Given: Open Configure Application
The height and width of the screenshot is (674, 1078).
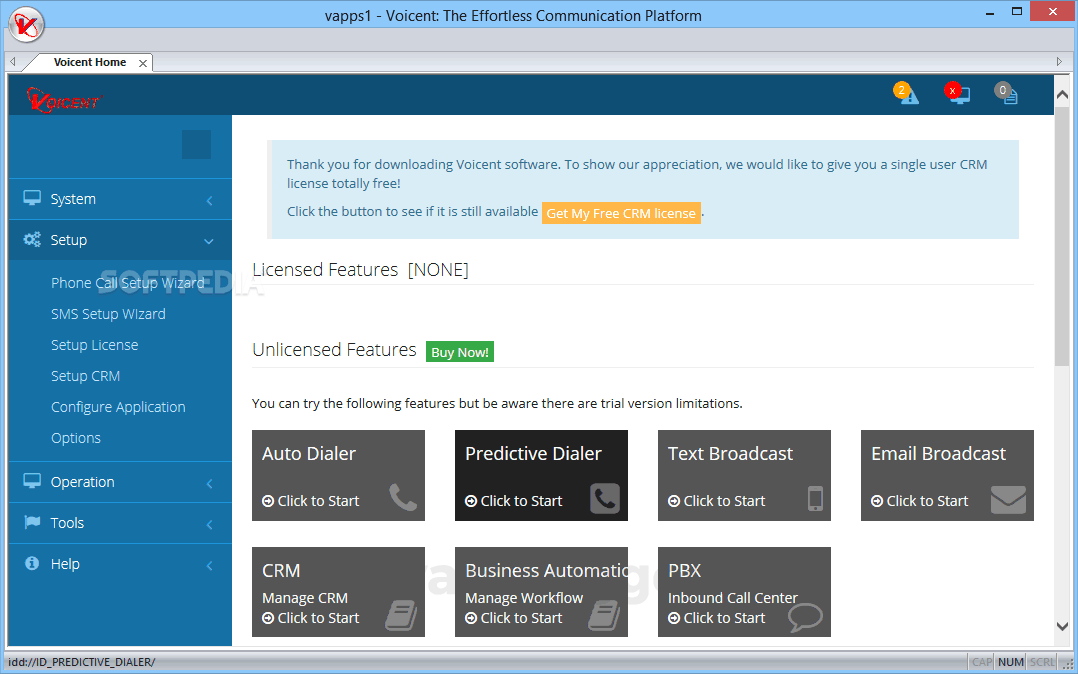Looking at the screenshot, I should pyautogui.click(x=118, y=407).
